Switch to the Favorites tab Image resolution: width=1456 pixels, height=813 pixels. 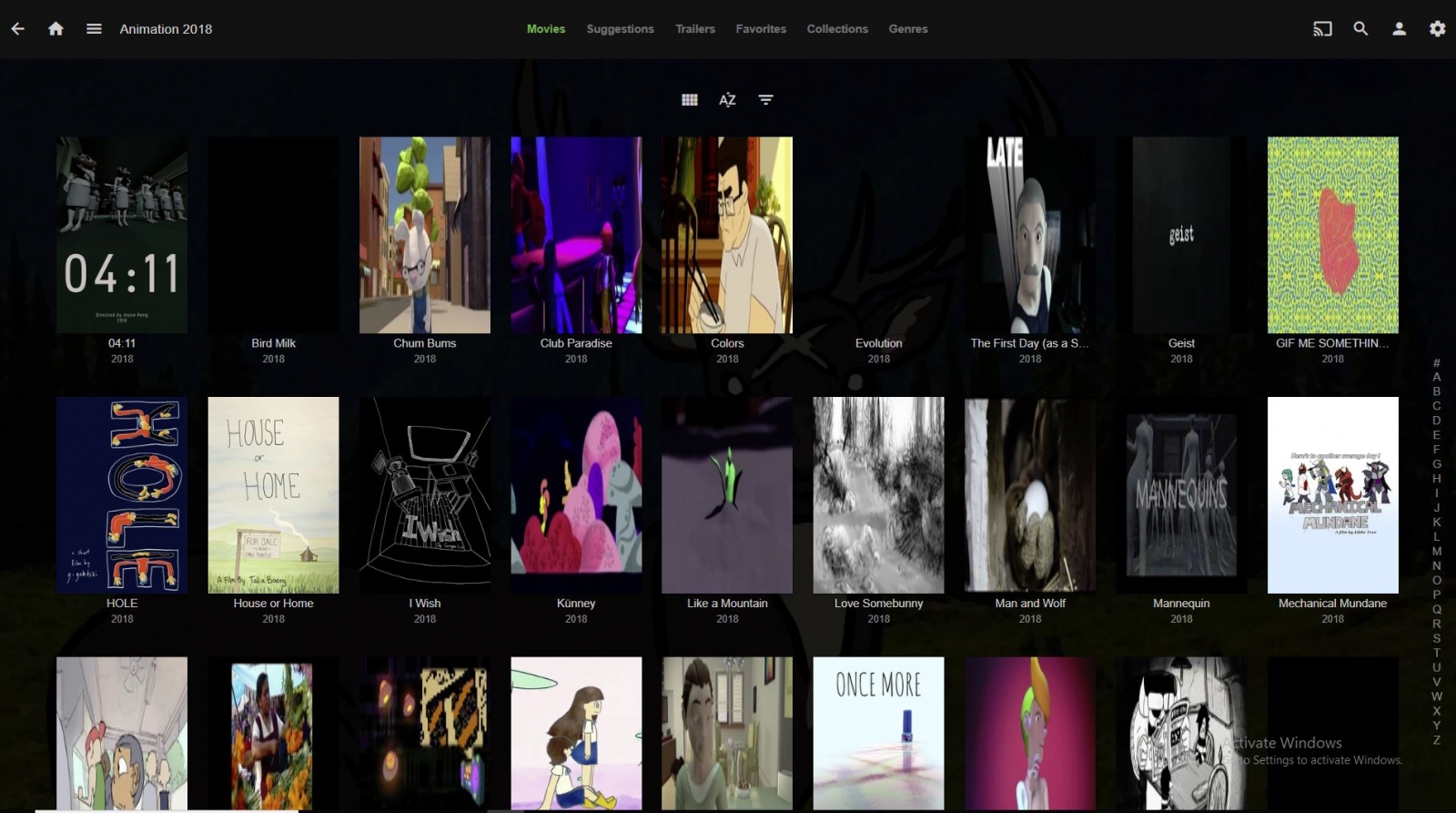[x=761, y=29]
